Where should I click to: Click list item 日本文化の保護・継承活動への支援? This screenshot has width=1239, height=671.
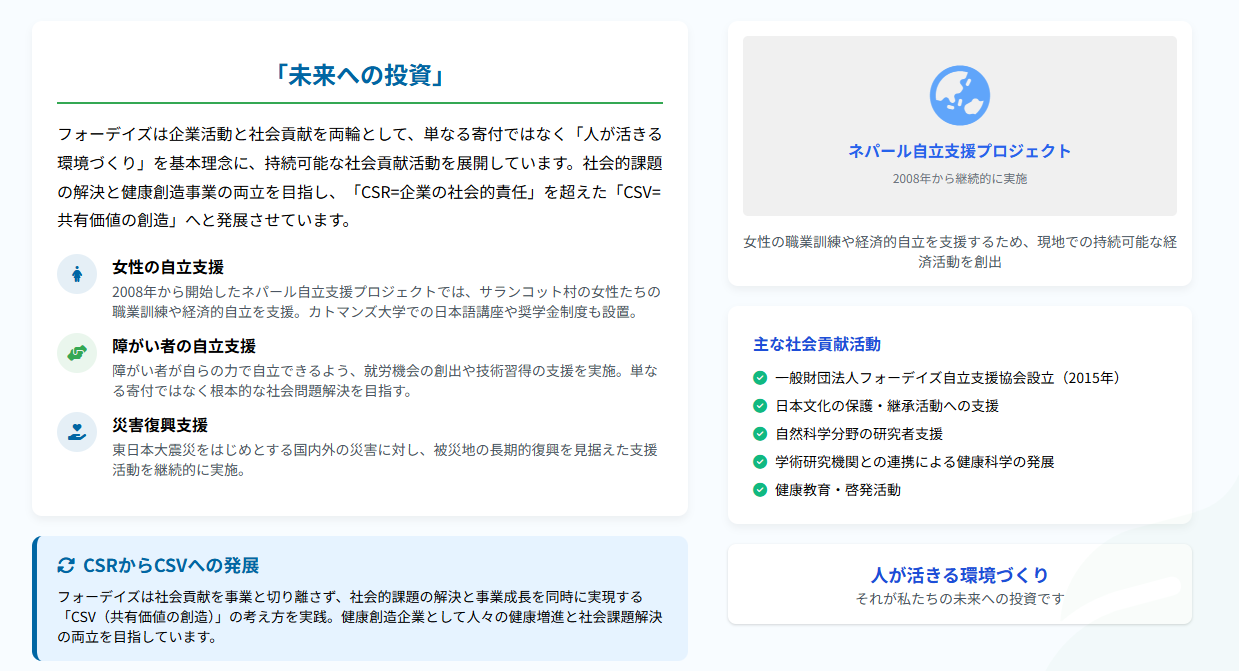coord(887,406)
